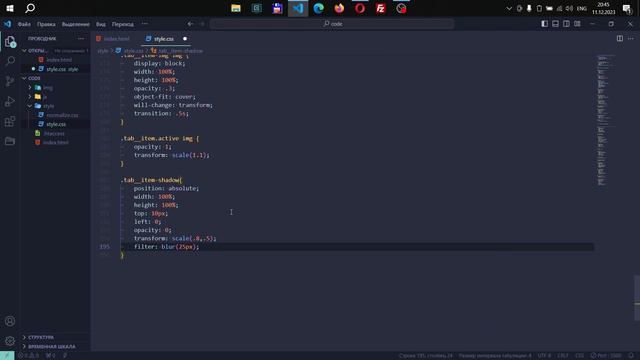
Task: Open Firefox from the taskbar
Action: coord(339,8)
